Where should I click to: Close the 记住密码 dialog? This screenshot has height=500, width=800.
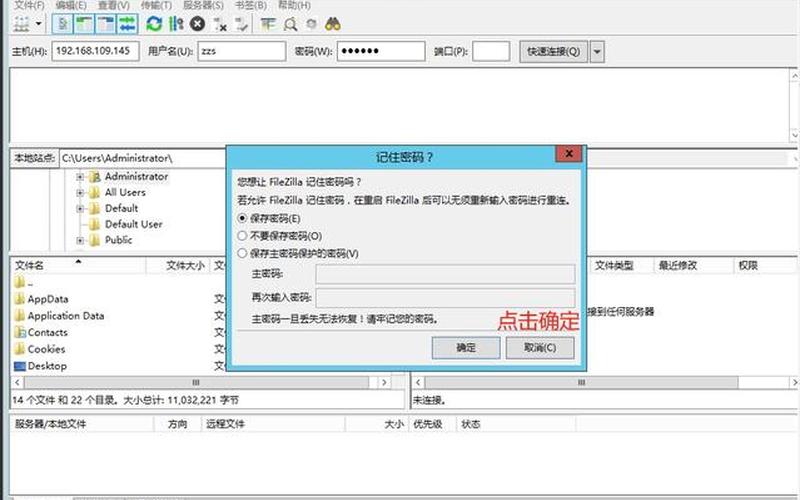[x=569, y=154]
